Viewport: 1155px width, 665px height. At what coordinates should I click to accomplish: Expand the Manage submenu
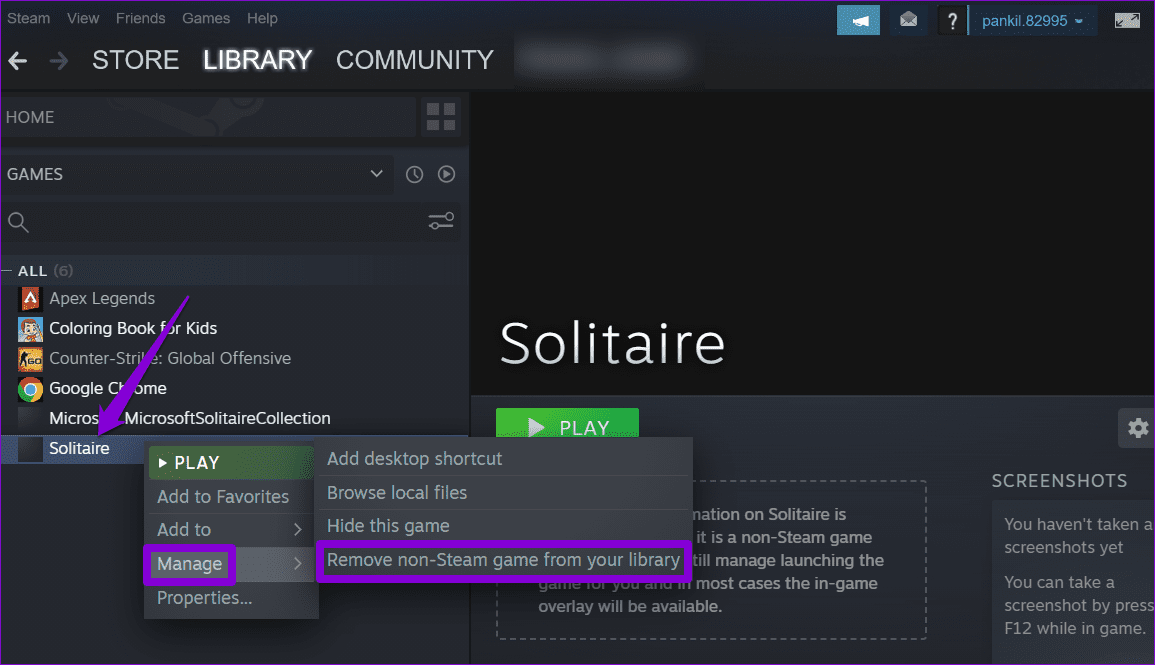(x=231, y=564)
